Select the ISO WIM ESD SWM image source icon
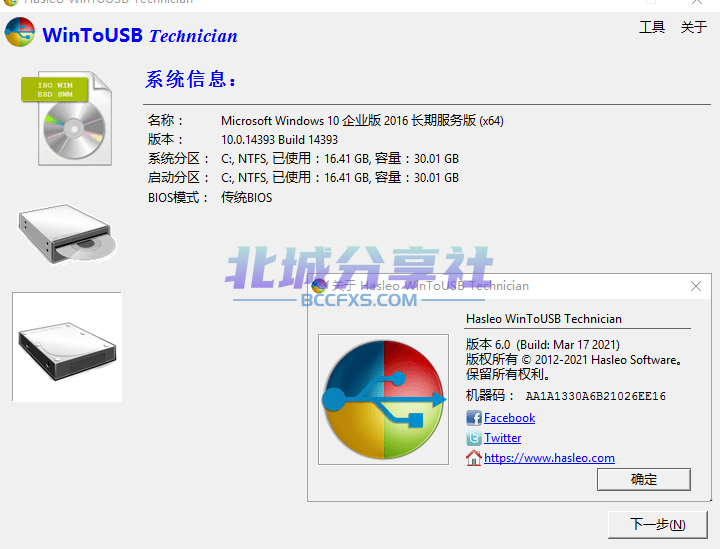 pyautogui.click(x=67, y=118)
